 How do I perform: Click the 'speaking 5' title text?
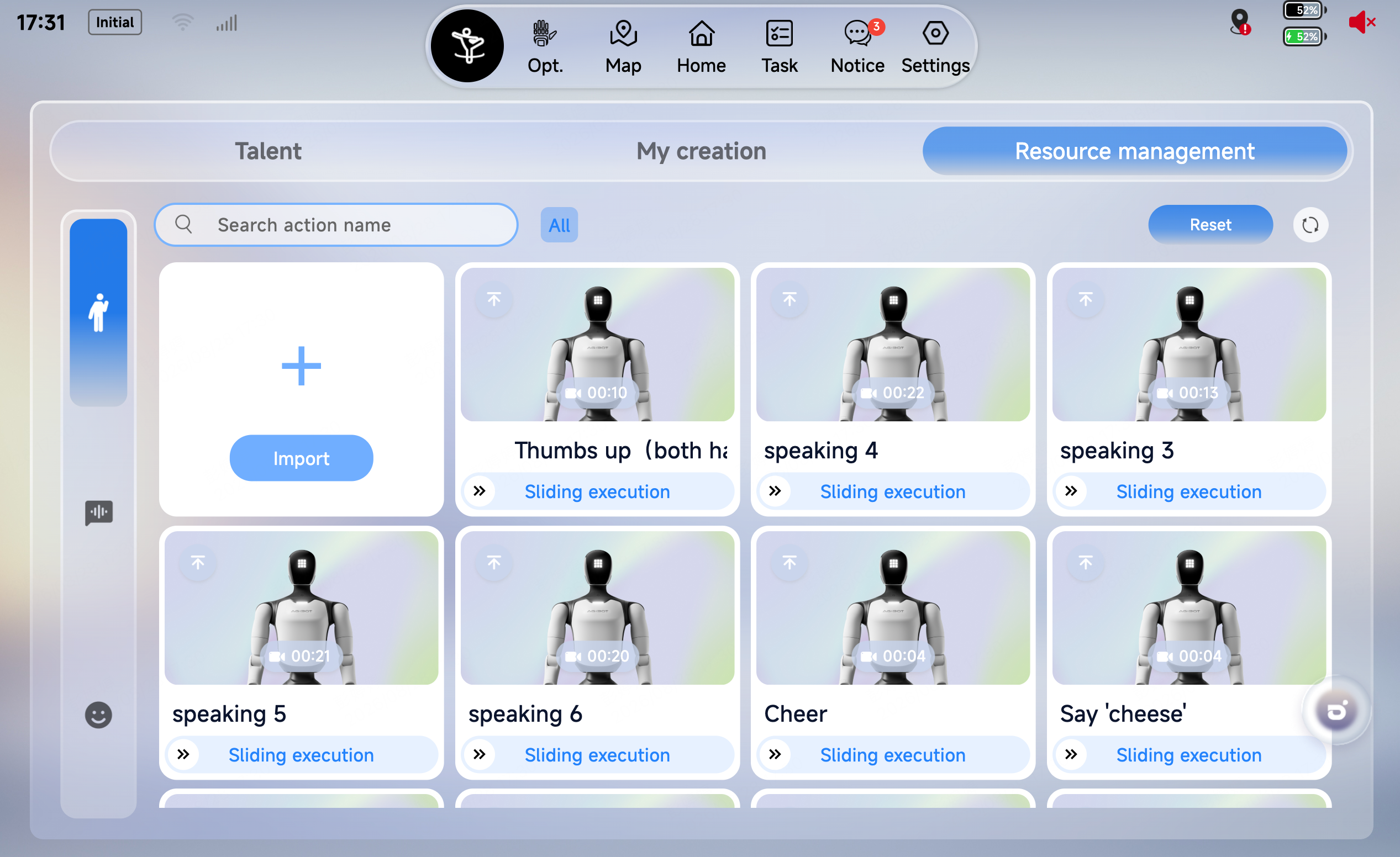[x=229, y=714]
